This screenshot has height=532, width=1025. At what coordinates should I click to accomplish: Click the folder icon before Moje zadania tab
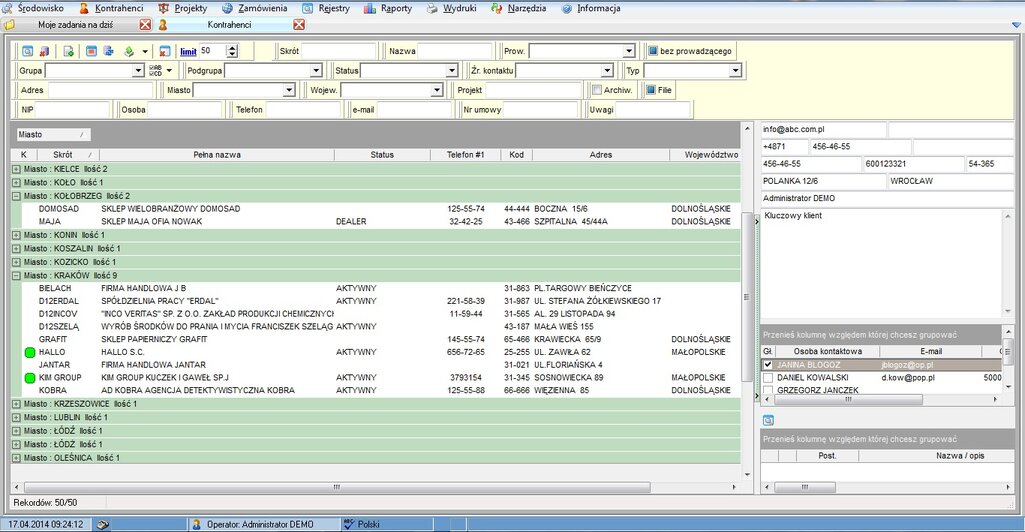coord(8,25)
